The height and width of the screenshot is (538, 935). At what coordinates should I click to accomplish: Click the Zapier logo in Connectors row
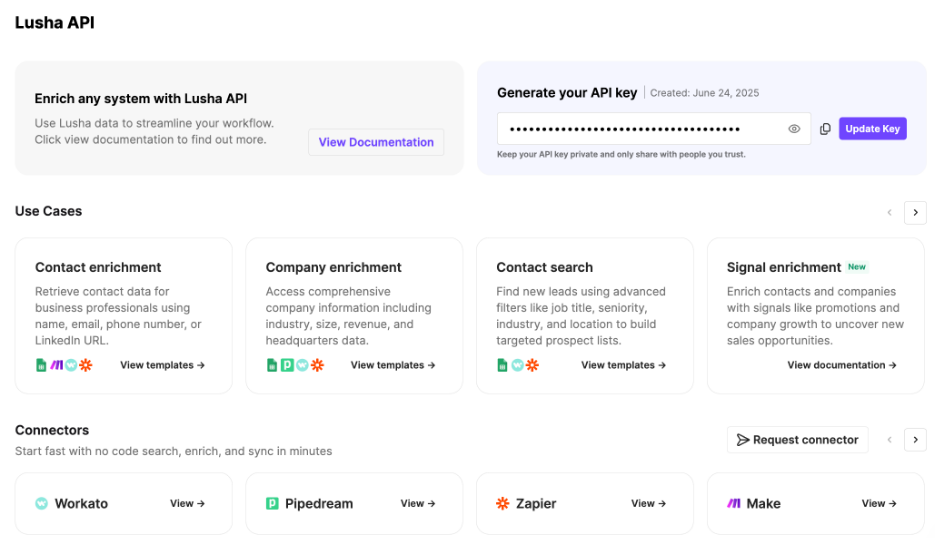click(x=503, y=503)
